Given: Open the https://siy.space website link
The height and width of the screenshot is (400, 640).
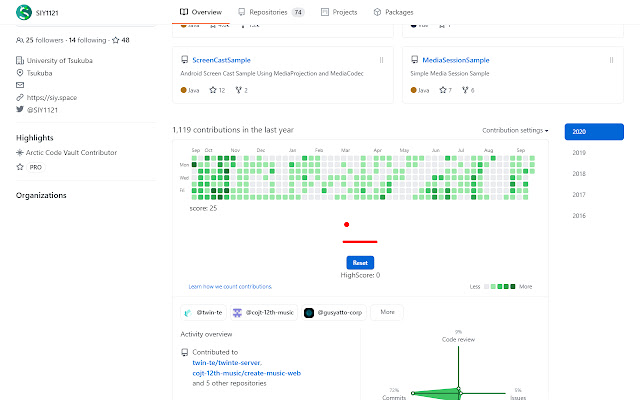Looking at the screenshot, I should (52, 98).
